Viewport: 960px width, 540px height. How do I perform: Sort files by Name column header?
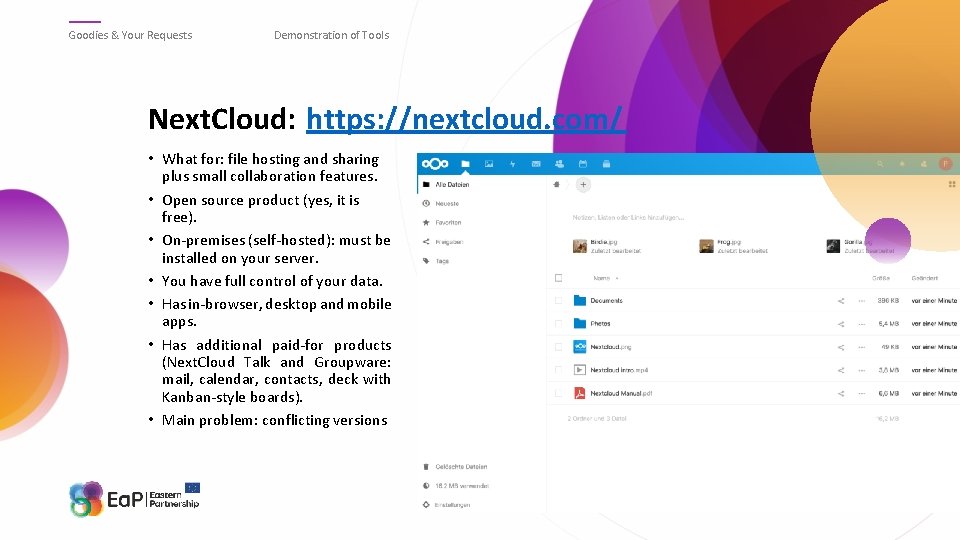(x=602, y=278)
